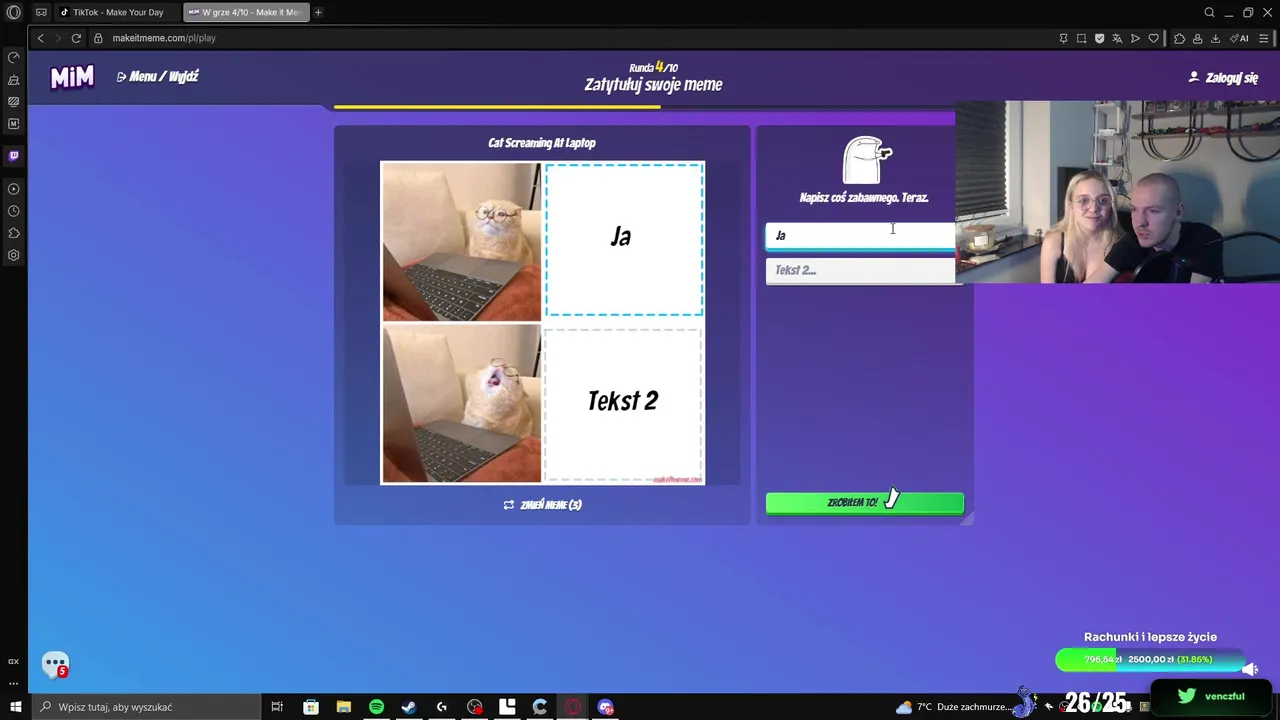Click the padlock site security icon
The image size is (1280, 720).
[x=98, y=38]
